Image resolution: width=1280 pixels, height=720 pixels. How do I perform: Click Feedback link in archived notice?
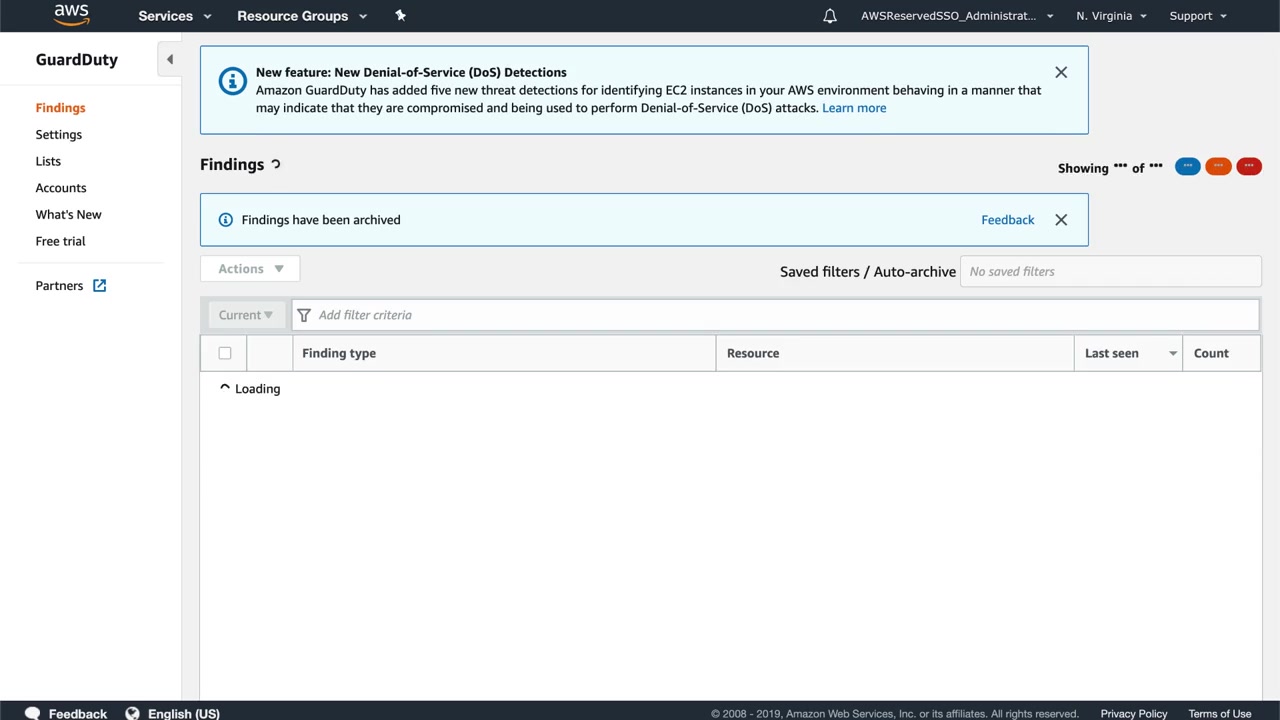[1007, 220]
